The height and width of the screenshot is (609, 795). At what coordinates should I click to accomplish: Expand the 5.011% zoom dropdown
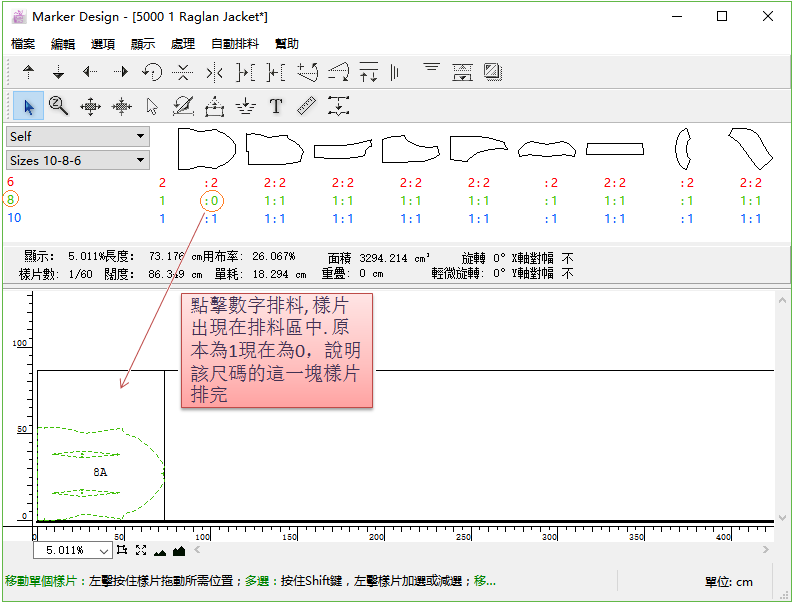click(x=104, y=551)
